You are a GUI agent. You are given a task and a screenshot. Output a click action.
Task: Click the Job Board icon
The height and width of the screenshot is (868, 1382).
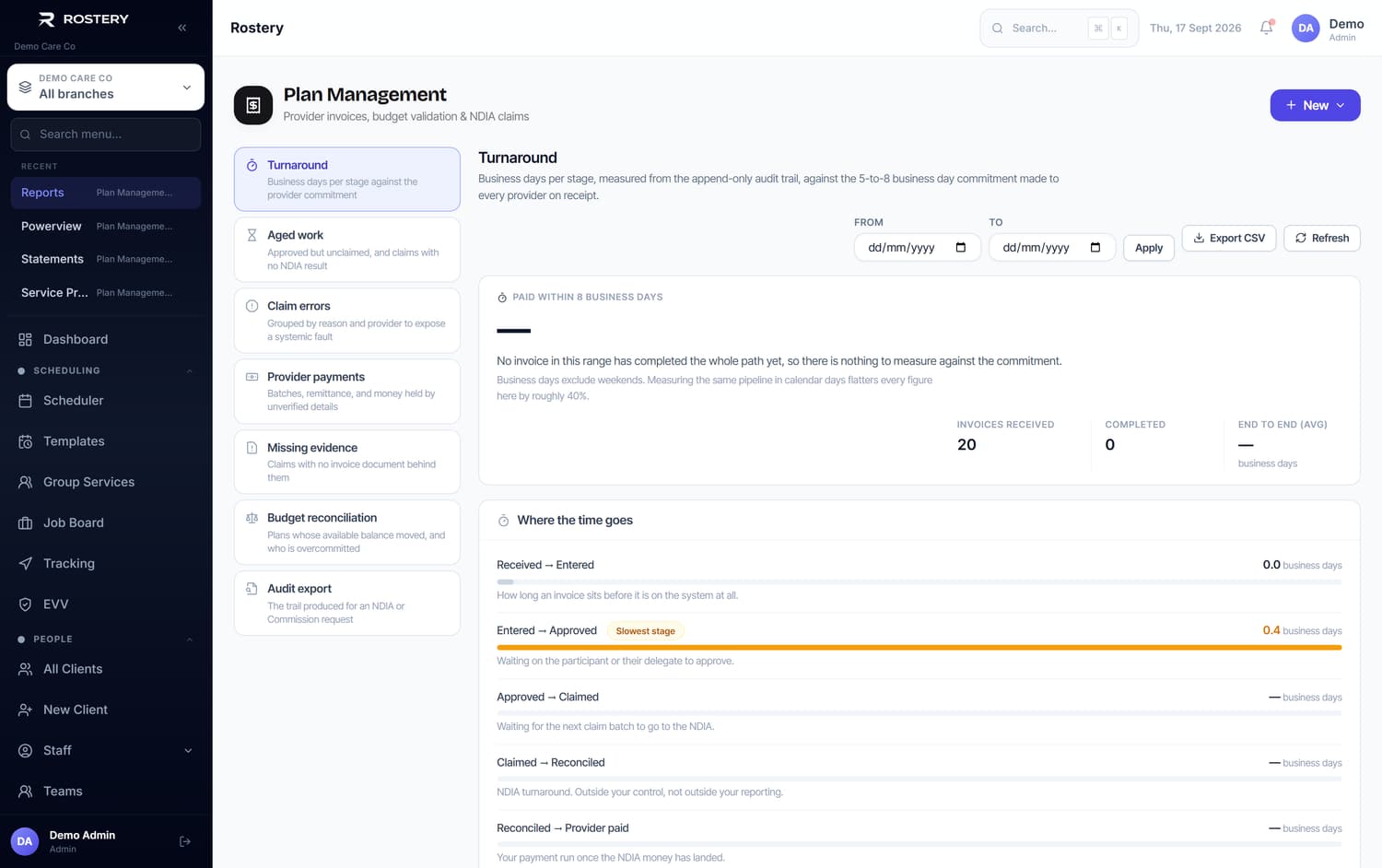[26, 522]
